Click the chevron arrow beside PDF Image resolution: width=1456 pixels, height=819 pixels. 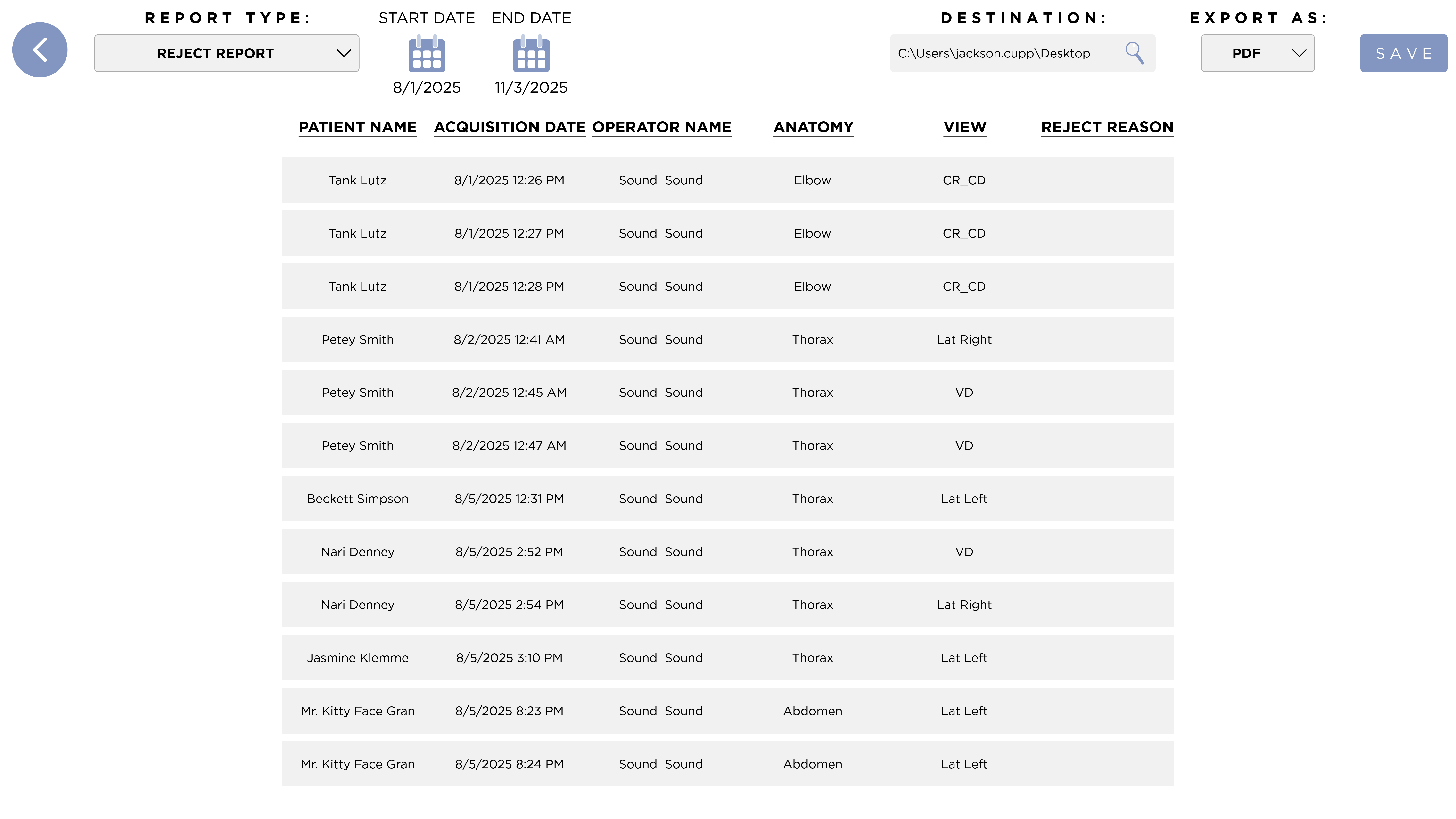coord(1299,53)
